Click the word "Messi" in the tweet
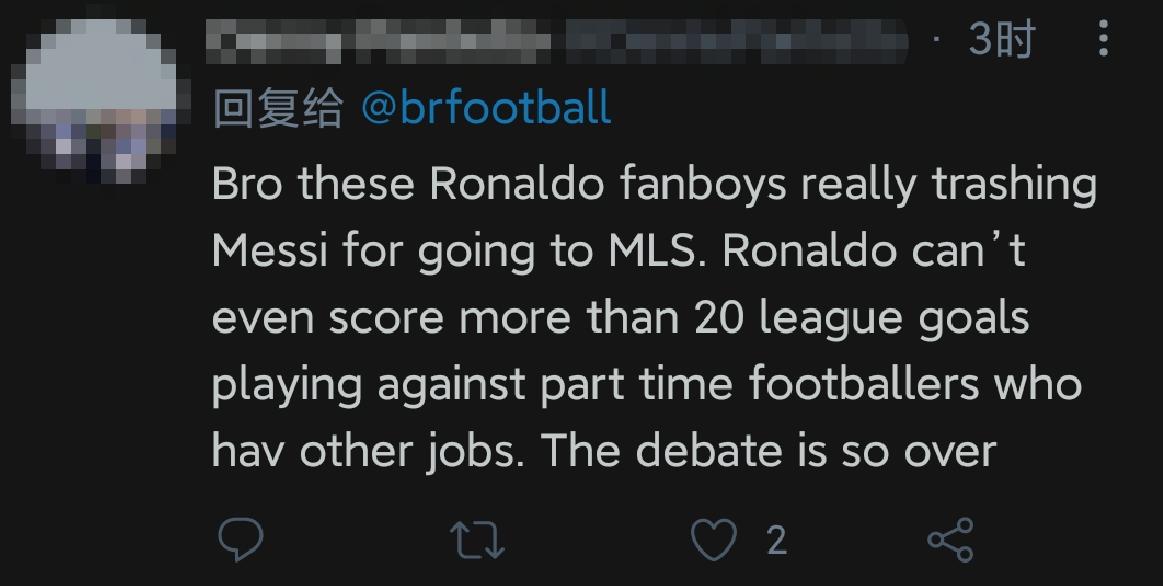 (269, 253)
